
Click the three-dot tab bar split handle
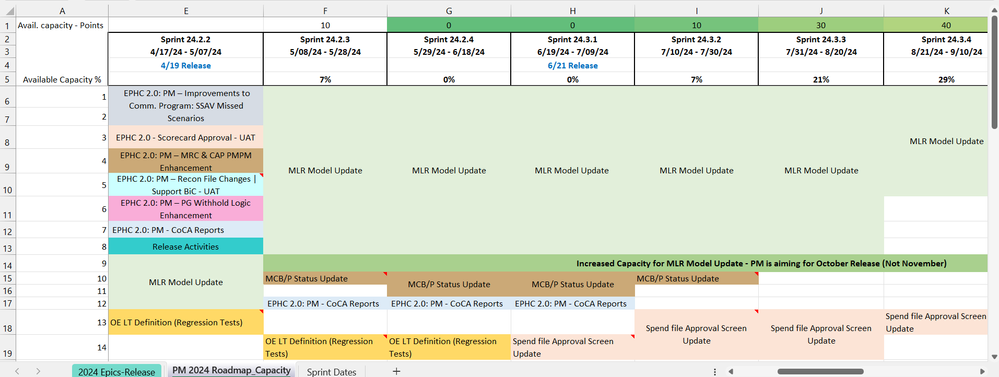point(715,371)
